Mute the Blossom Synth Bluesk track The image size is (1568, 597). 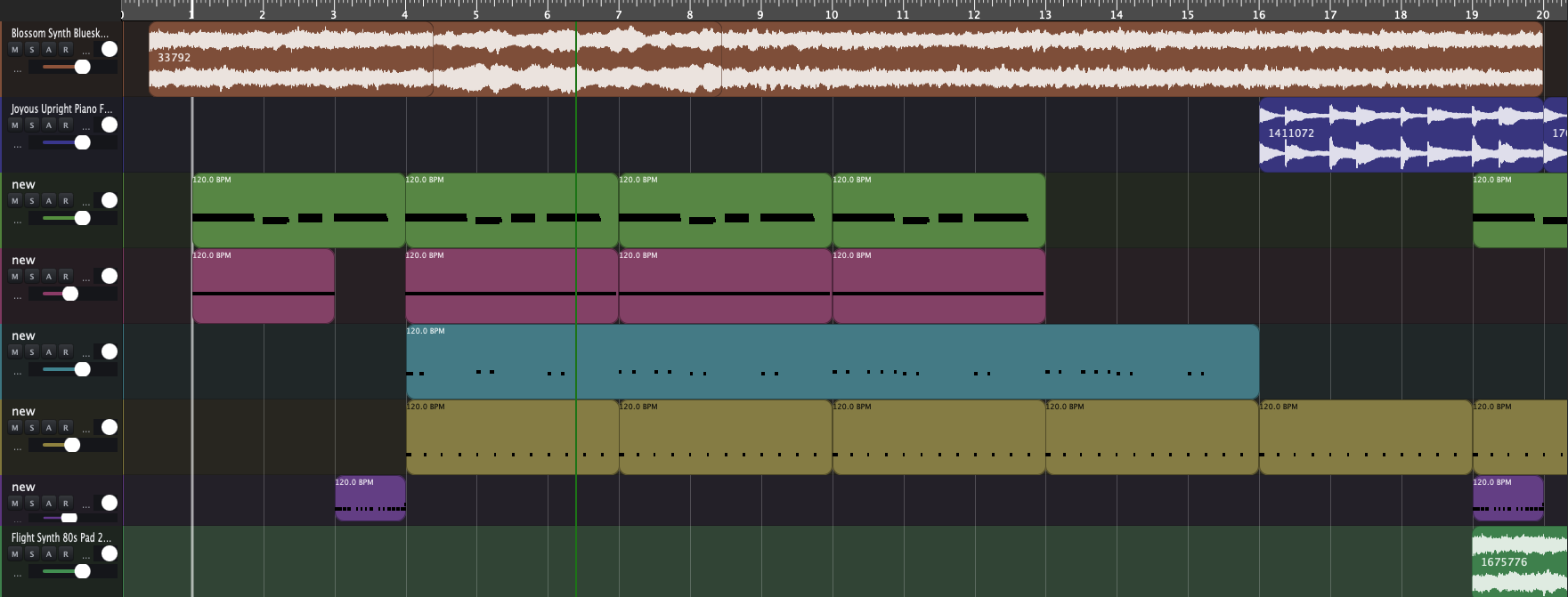tap(15, 50)
